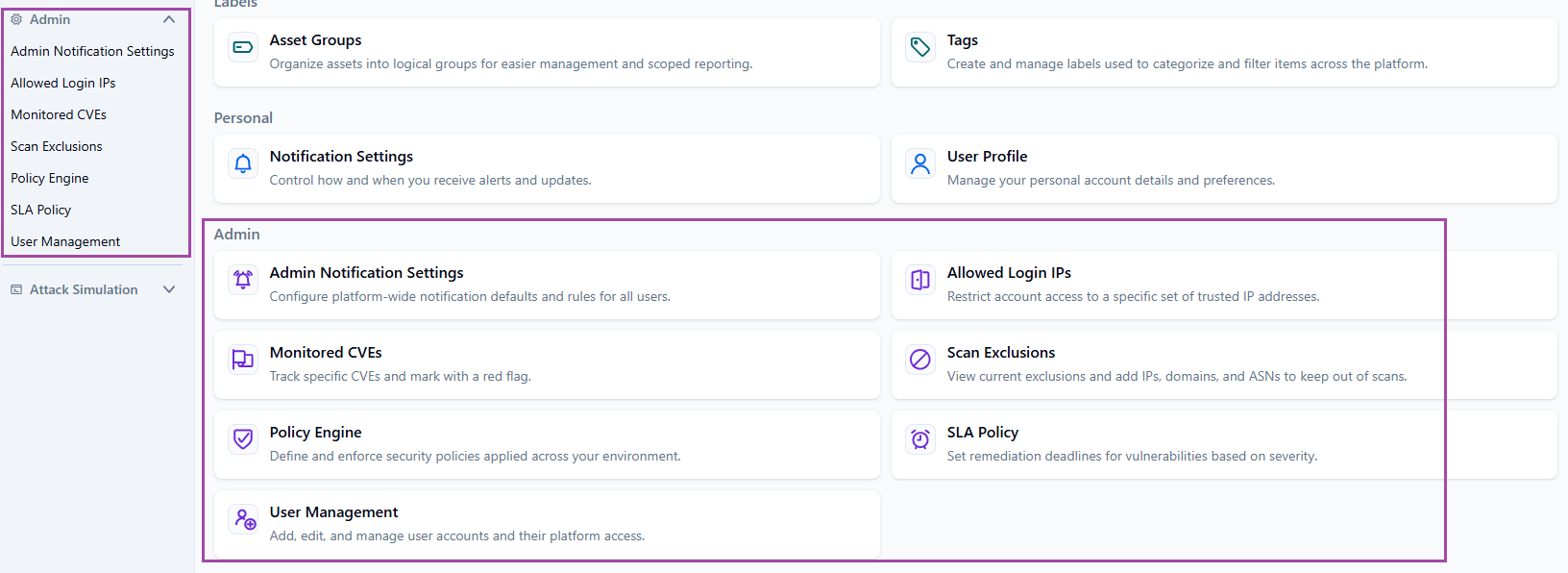
Task: Click the Tags label icon
Action: tap(920, 47)
